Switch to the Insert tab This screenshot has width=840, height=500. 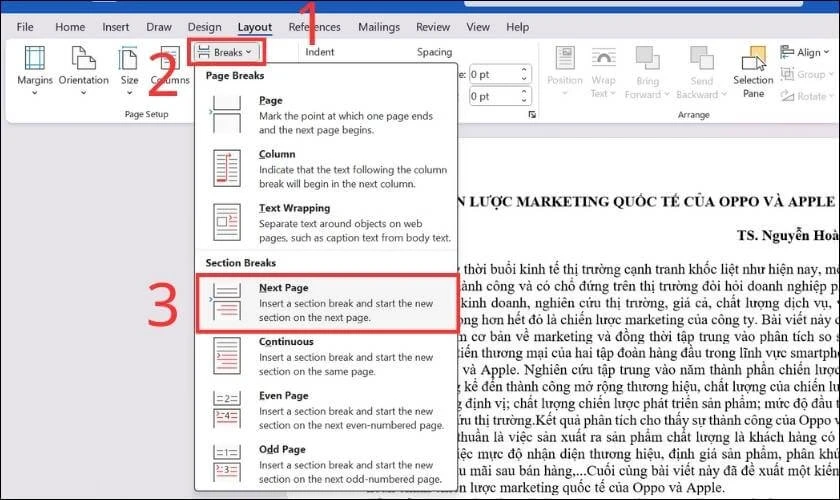[116, 27]
